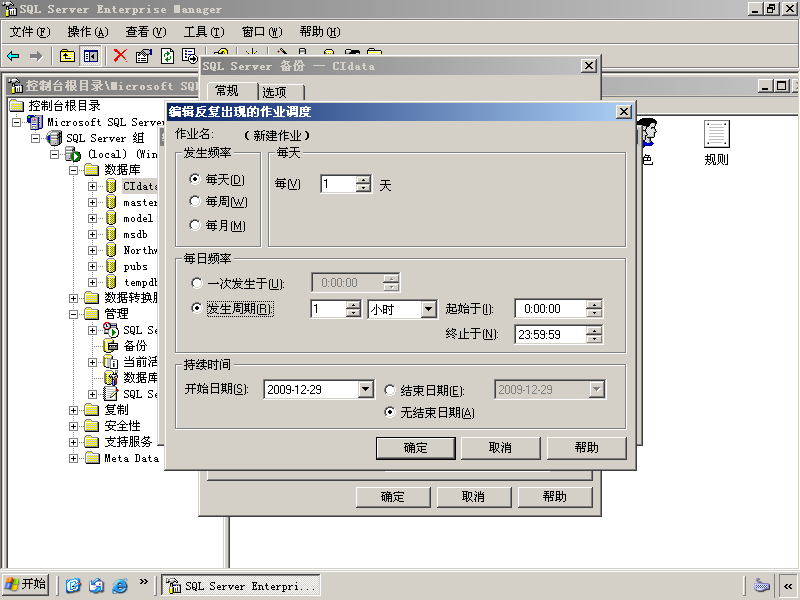Click the Internet Explorer quick launch icon
800x600 pixels.
tap(119, 585)
